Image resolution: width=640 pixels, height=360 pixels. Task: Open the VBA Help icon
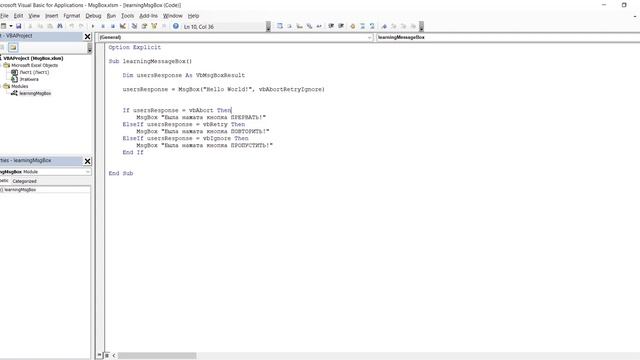pos(176,26)
